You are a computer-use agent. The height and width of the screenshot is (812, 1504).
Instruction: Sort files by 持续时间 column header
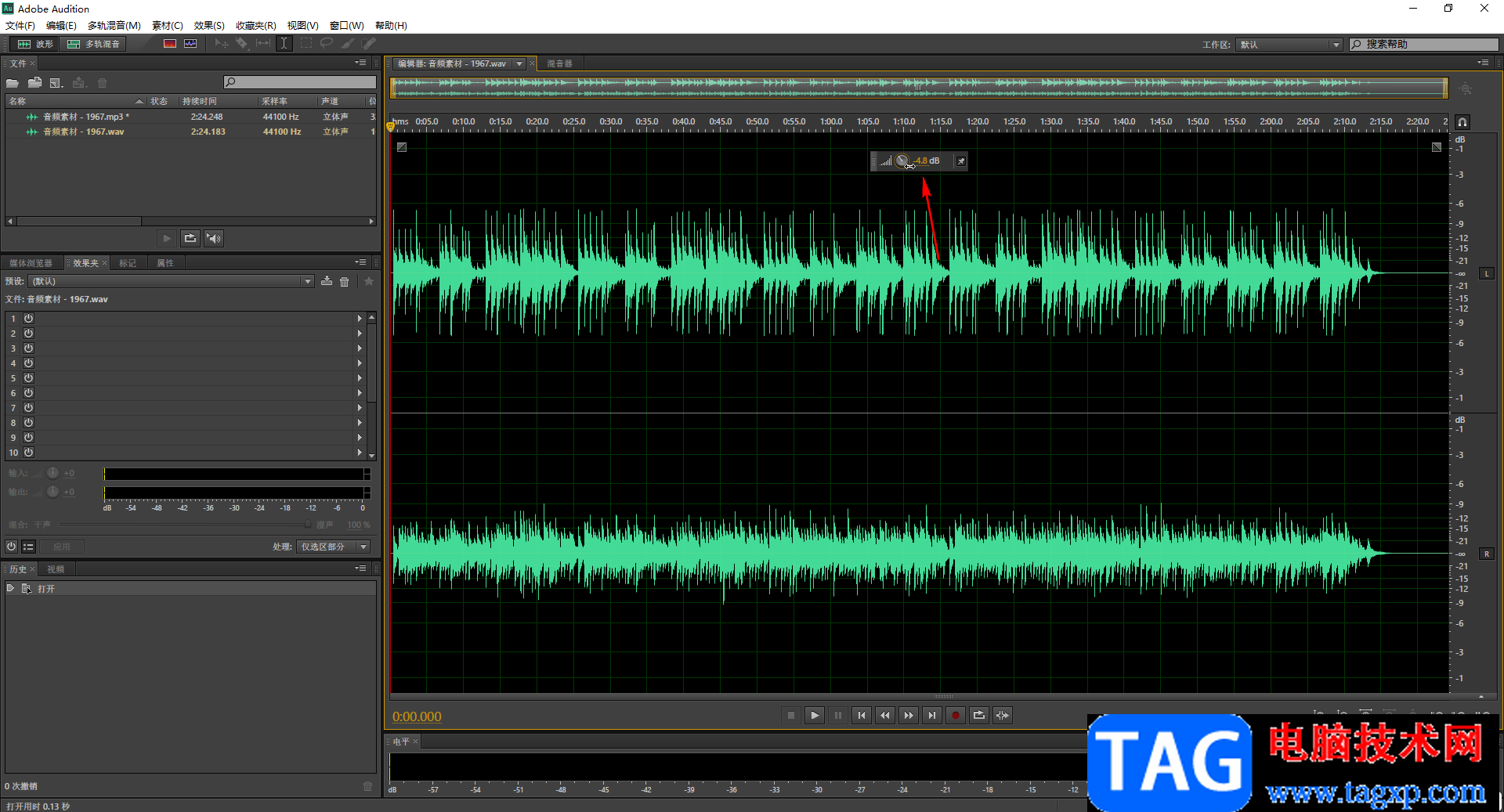[218, 101]
